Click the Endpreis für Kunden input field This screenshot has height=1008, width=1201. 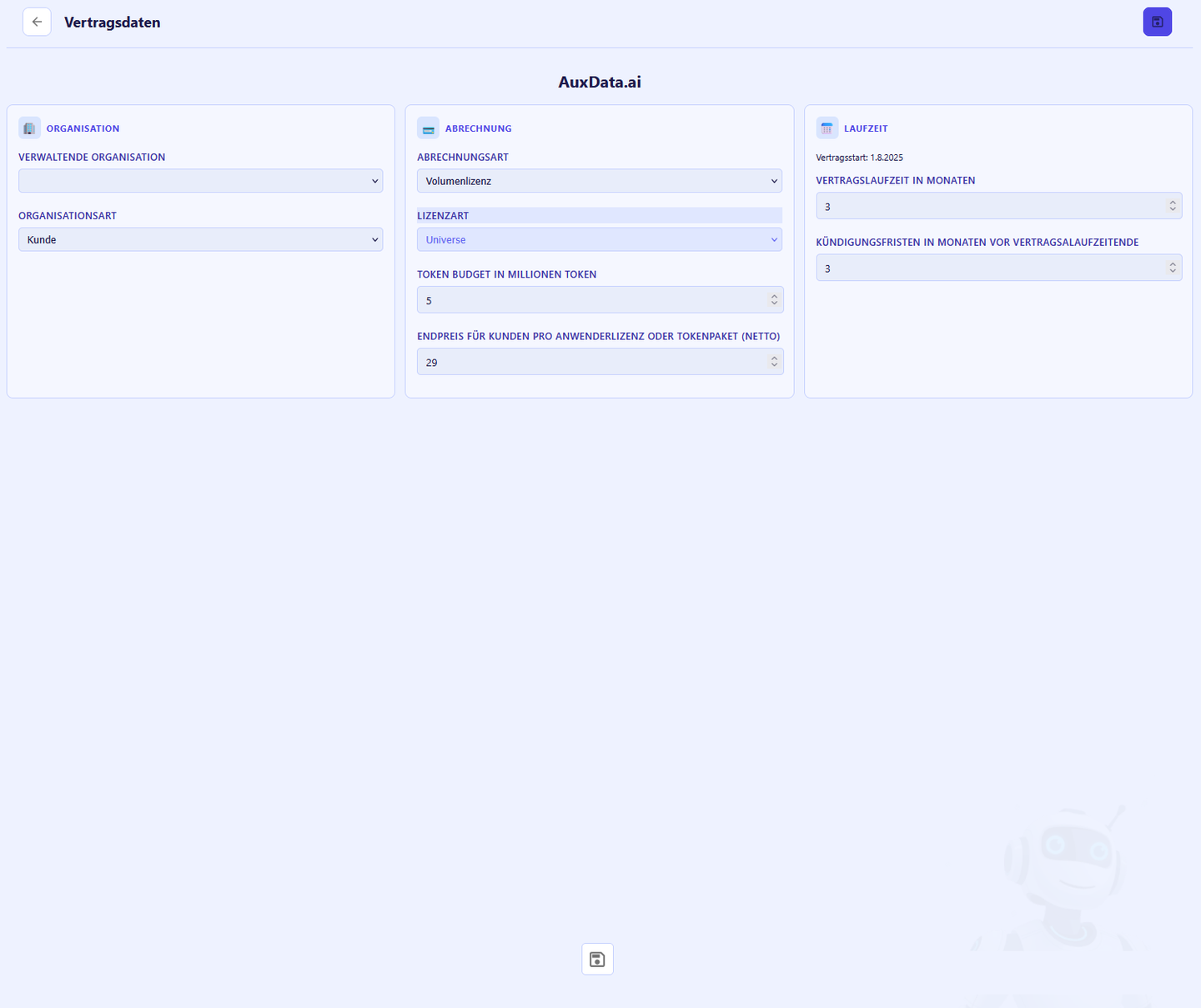[x=600, y=362]
